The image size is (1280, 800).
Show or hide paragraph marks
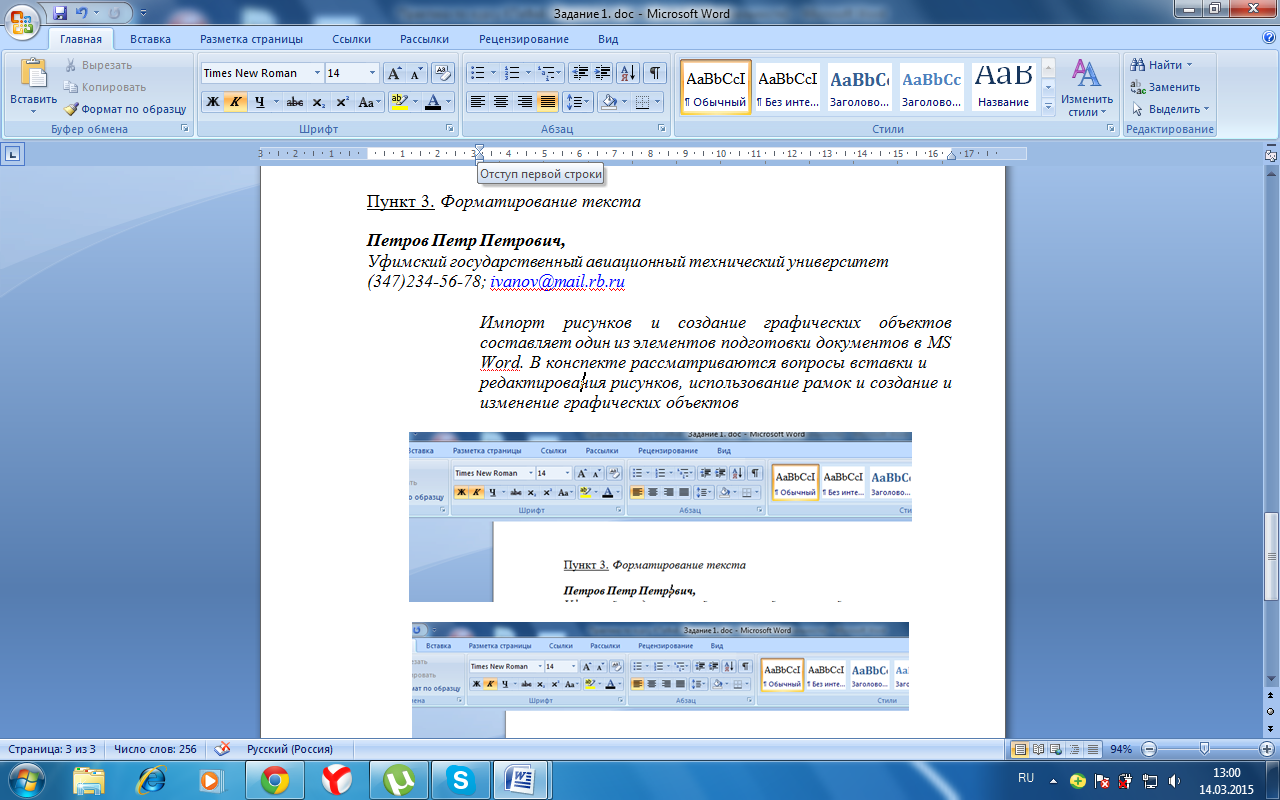655,73
